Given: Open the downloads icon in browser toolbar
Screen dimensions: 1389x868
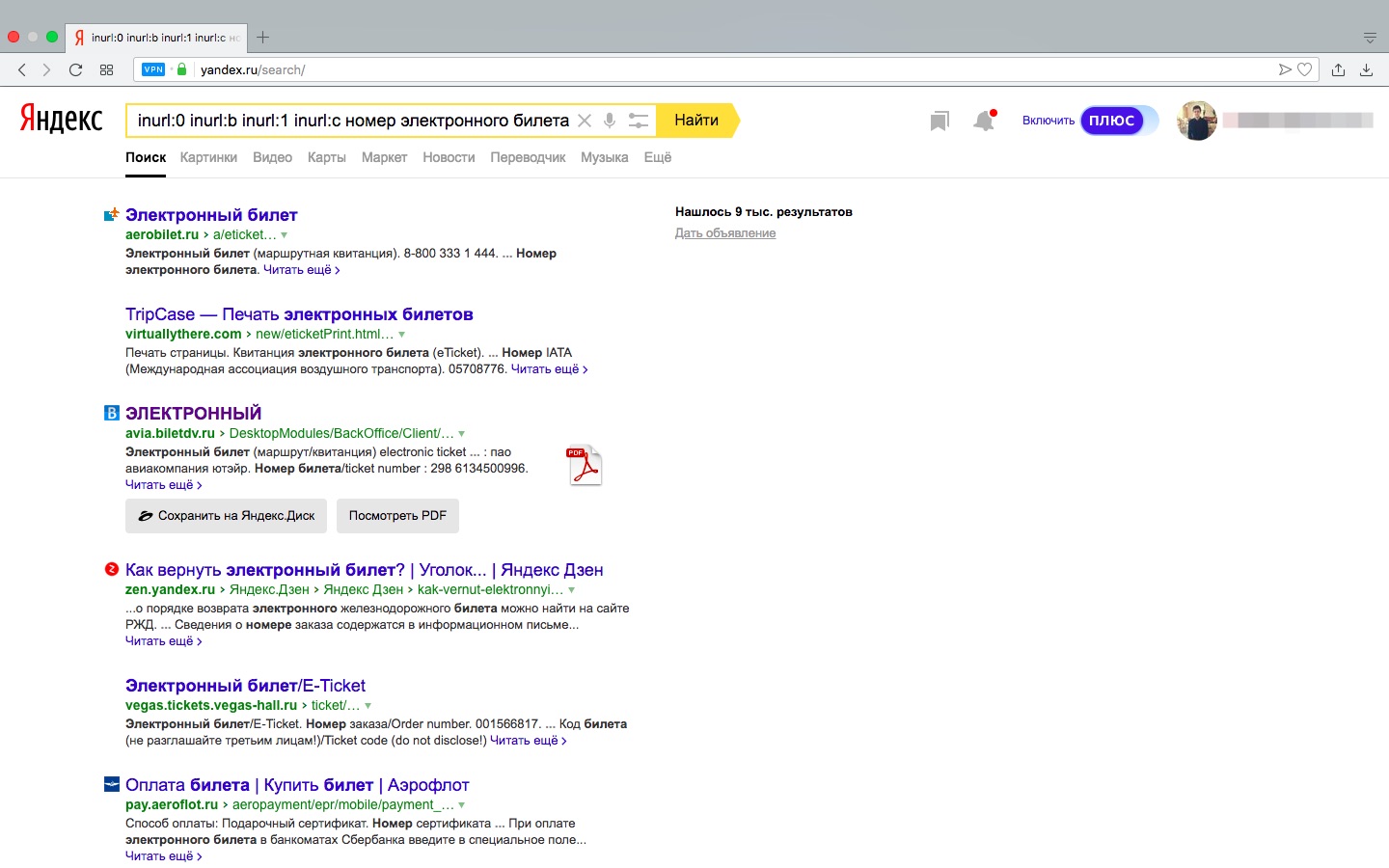Looking at the screenshot, I should pos(1366,69).
